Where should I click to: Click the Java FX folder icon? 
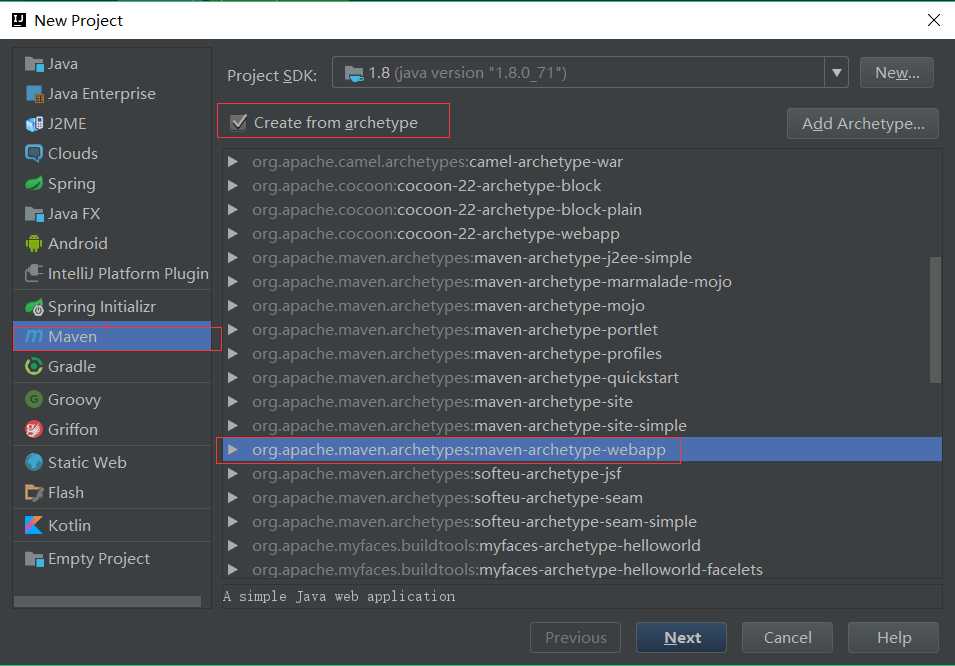tap(34, 214)
